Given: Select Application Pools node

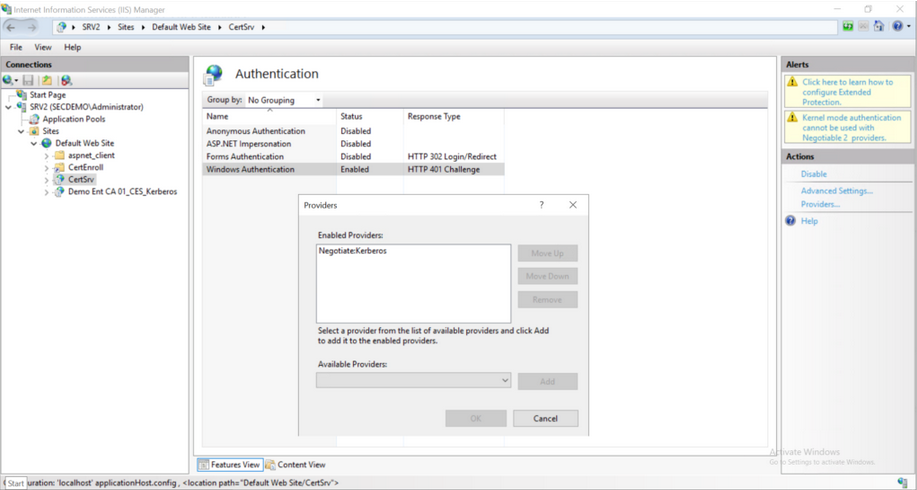Looking at the screenshot, I should tap(74, 119).
